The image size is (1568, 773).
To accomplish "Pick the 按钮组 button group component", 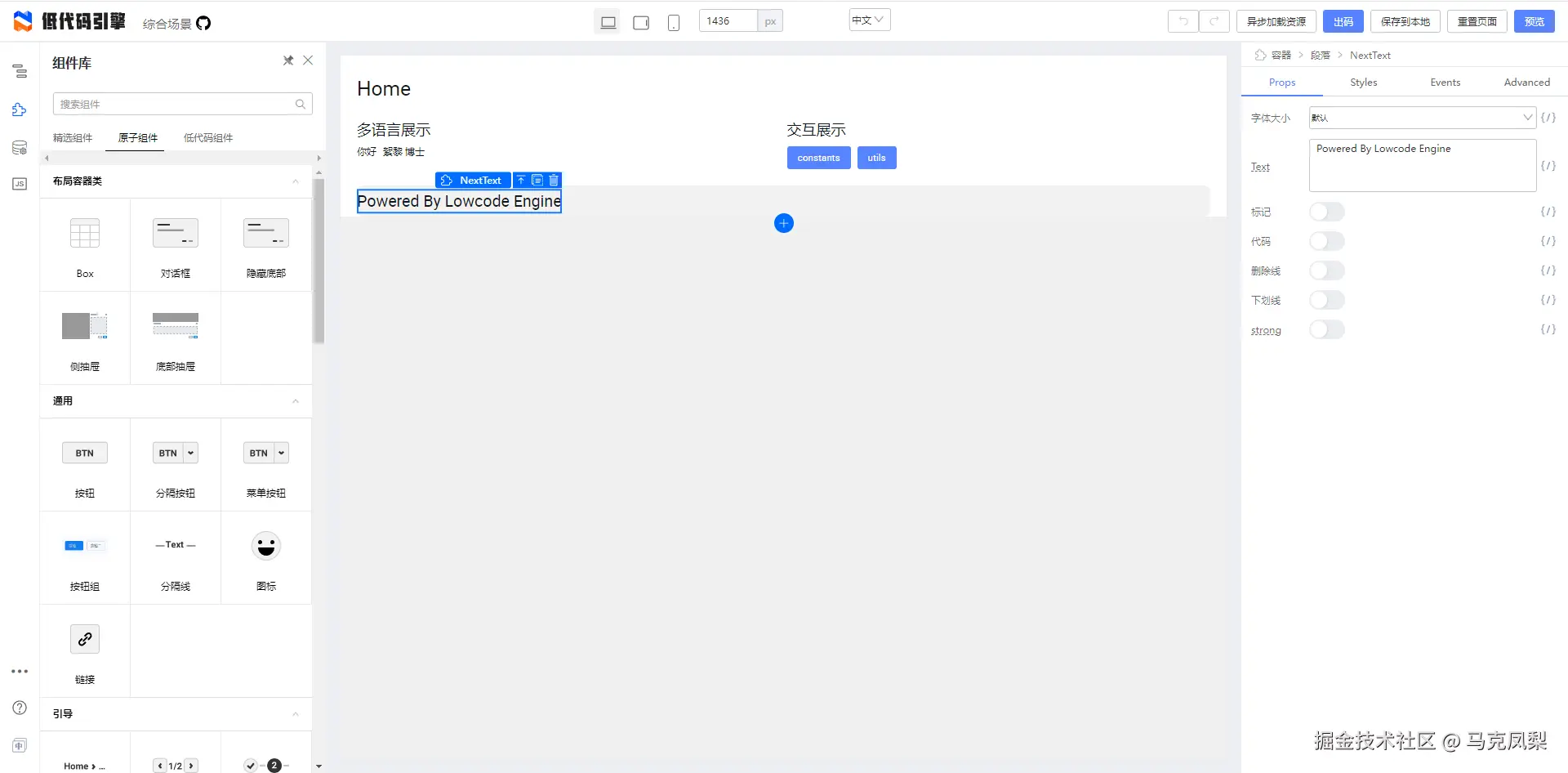I will (x=85, y=557).
